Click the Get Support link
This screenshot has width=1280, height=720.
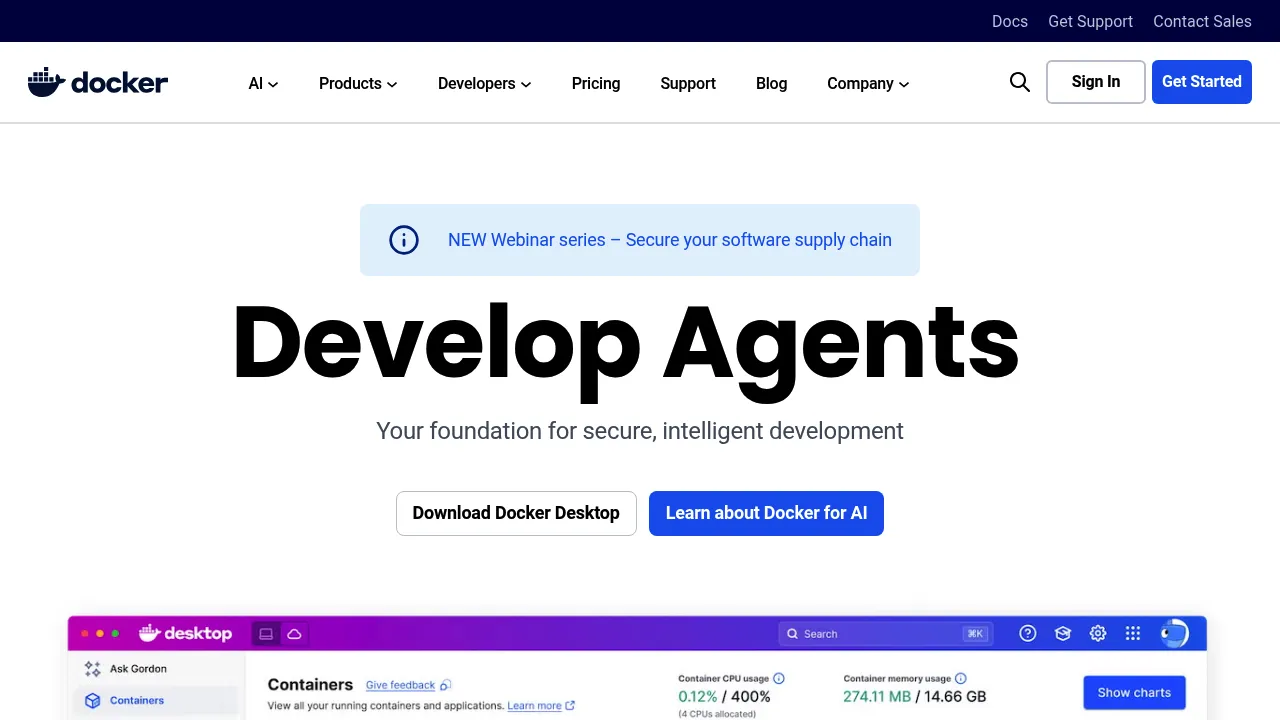[x=1090, y=21]
